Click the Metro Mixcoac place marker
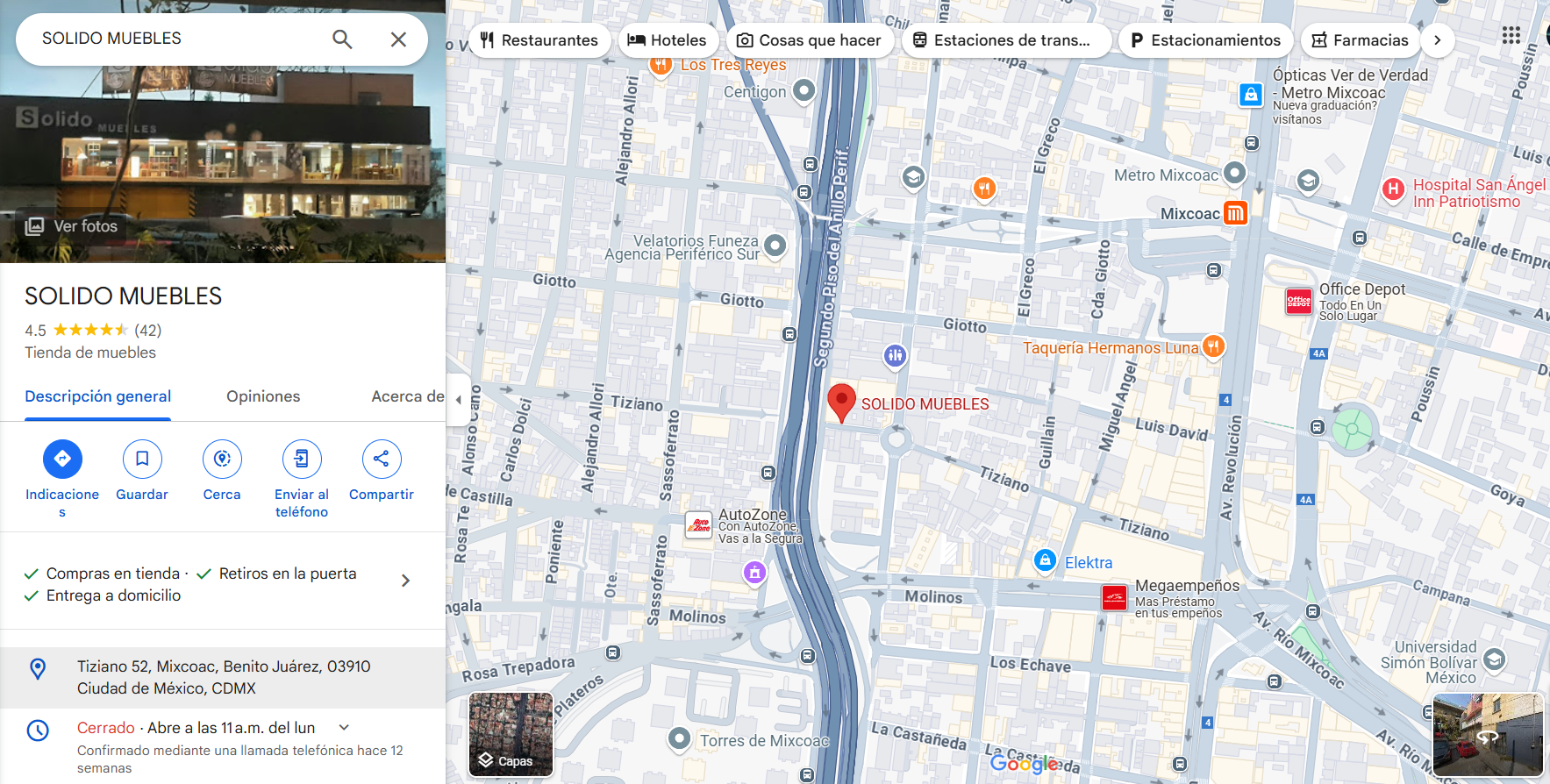 [x=1234, y=173]
